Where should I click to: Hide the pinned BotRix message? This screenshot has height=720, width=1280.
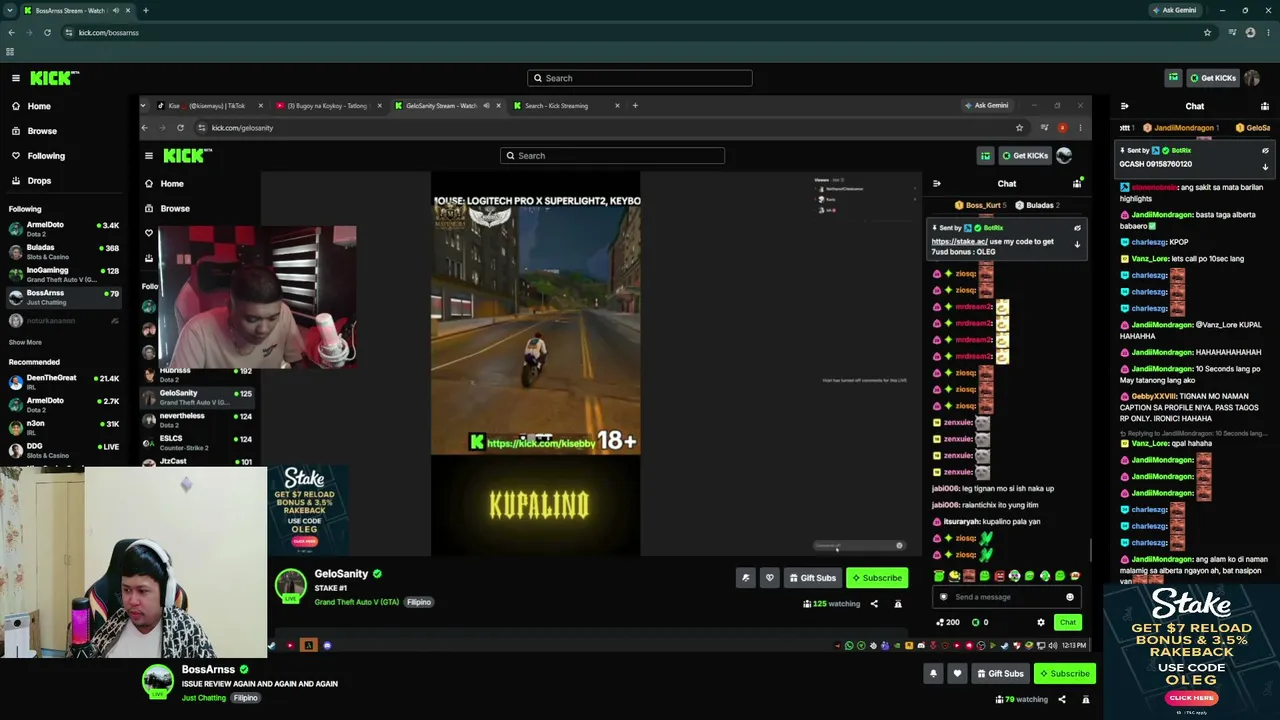(1265, 151)
